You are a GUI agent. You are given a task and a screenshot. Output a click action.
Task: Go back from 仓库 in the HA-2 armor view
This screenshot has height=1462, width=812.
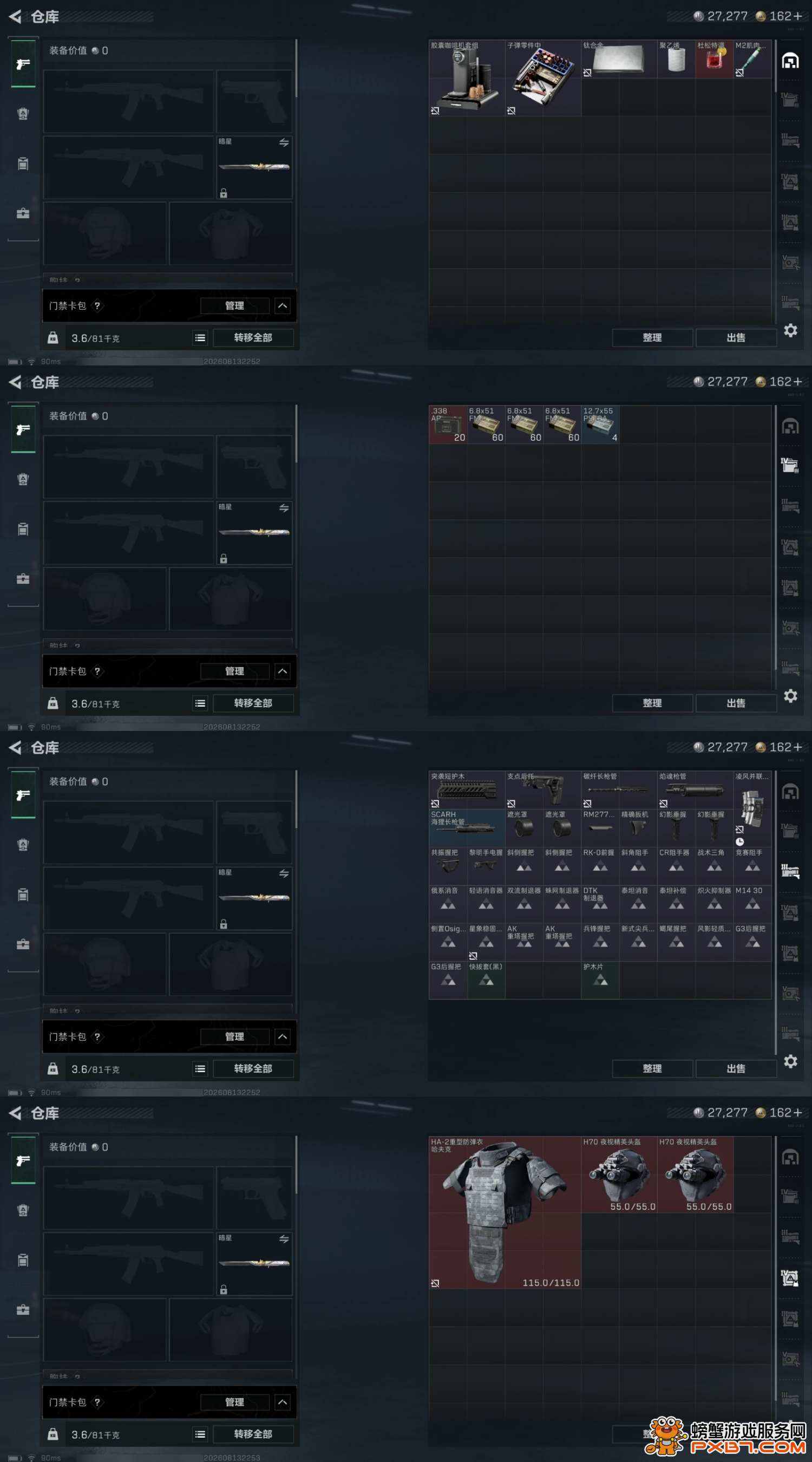tap(15, 1113)
